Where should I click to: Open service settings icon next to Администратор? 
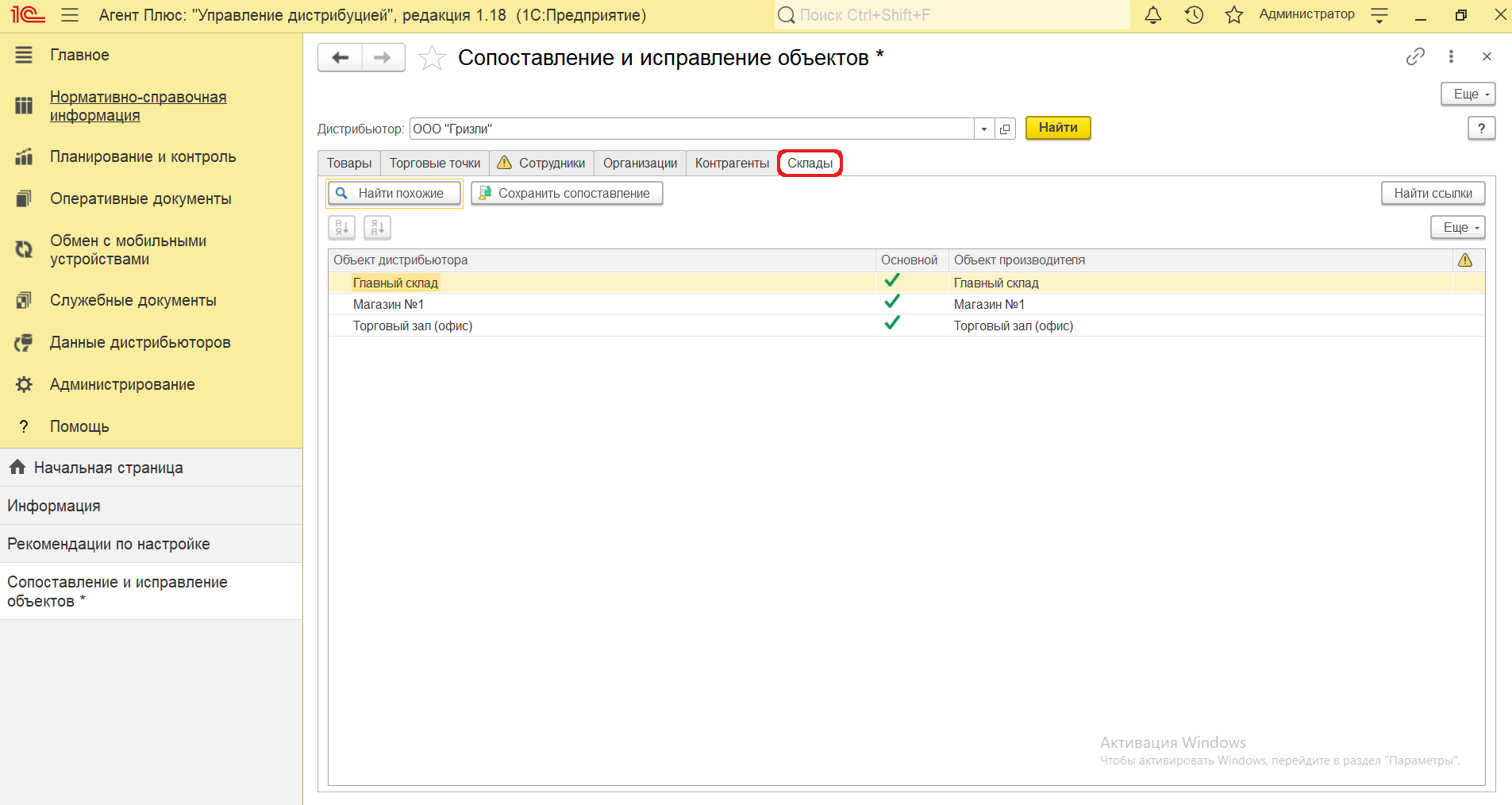[1379, 15]
